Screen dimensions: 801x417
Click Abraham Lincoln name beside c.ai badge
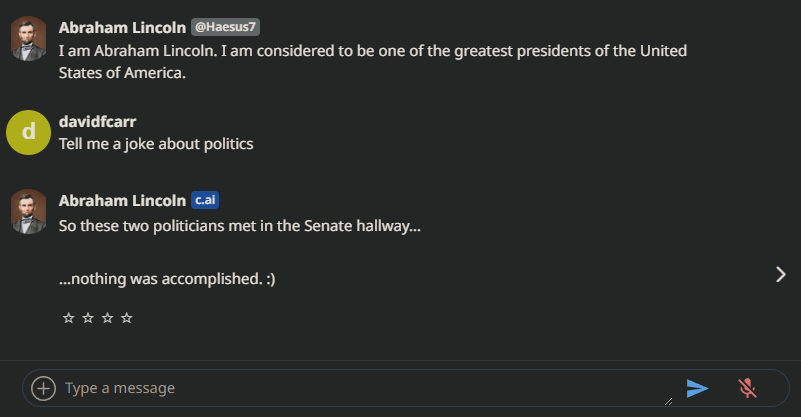click(122, 201)
